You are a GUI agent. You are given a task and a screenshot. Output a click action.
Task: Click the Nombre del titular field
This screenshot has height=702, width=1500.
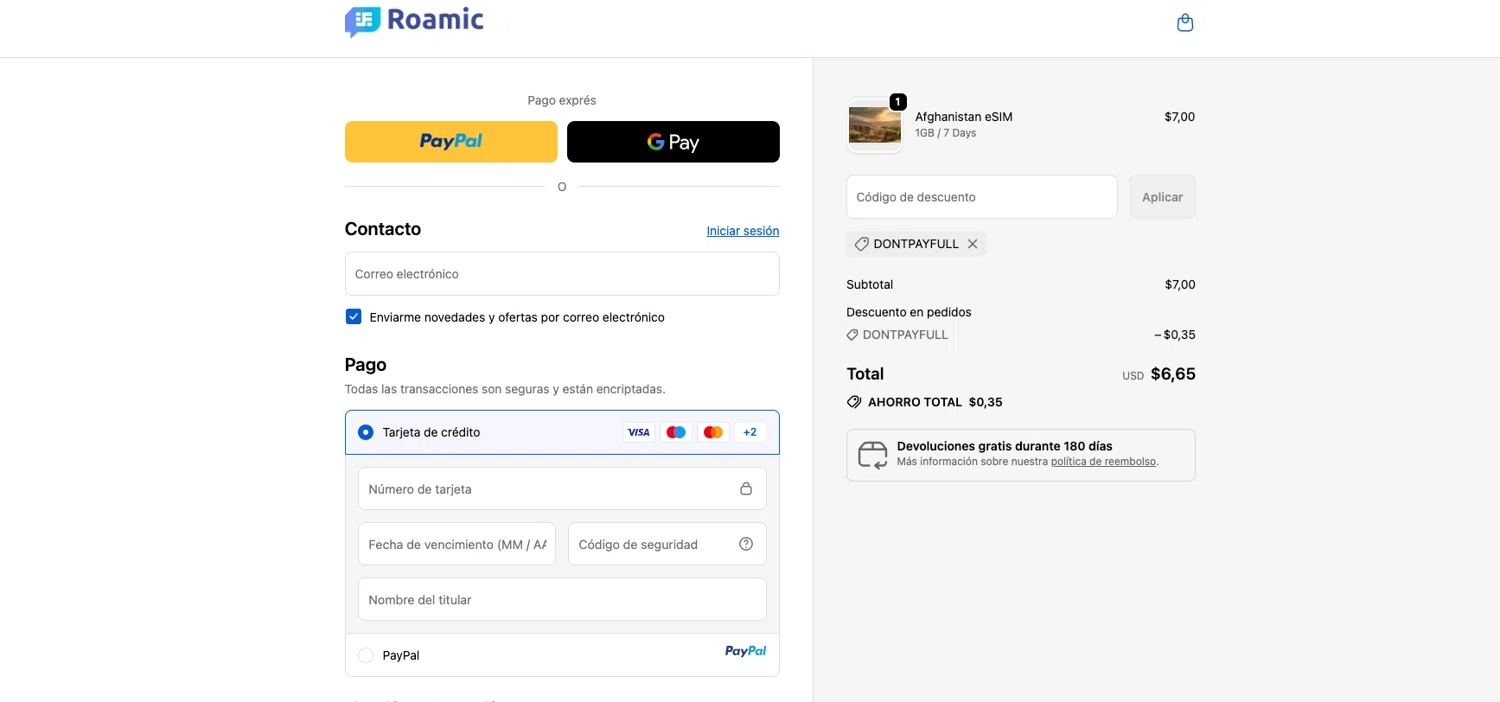(x=562, y=599)
